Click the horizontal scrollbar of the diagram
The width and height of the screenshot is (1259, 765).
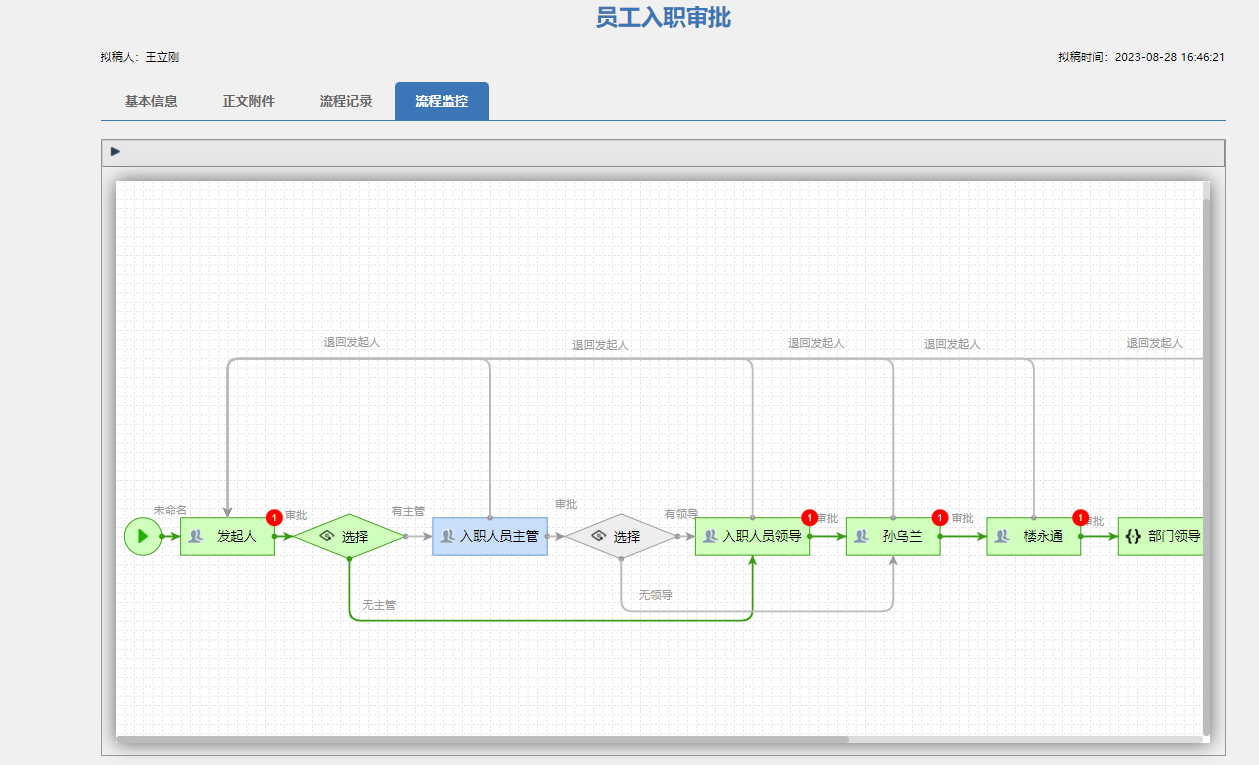click(x=482, y=740)
